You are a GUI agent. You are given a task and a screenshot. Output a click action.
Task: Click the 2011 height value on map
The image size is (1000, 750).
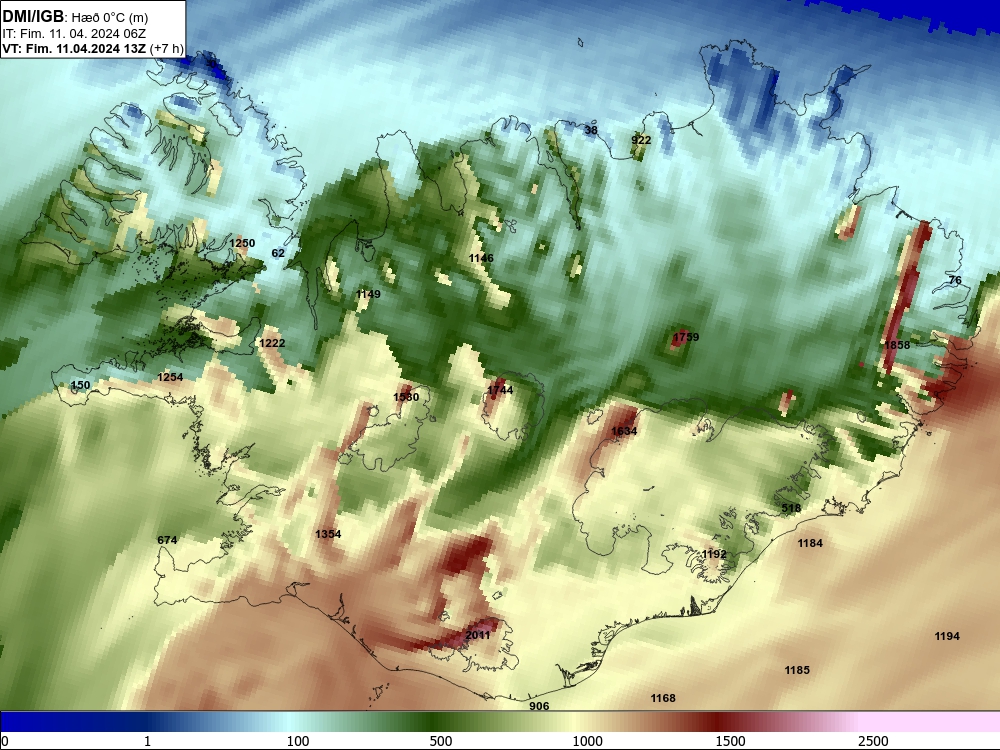[478, 635]
